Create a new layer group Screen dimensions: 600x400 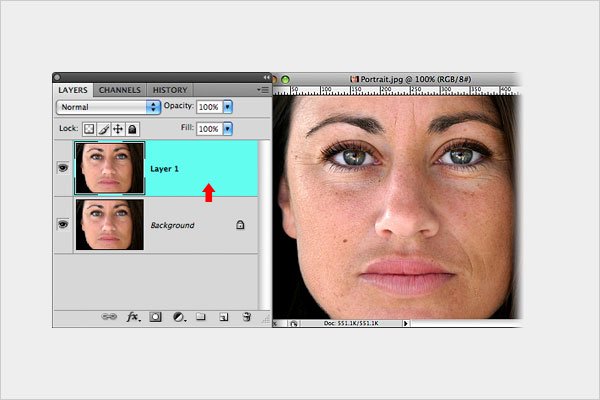(x=201, y=317)
